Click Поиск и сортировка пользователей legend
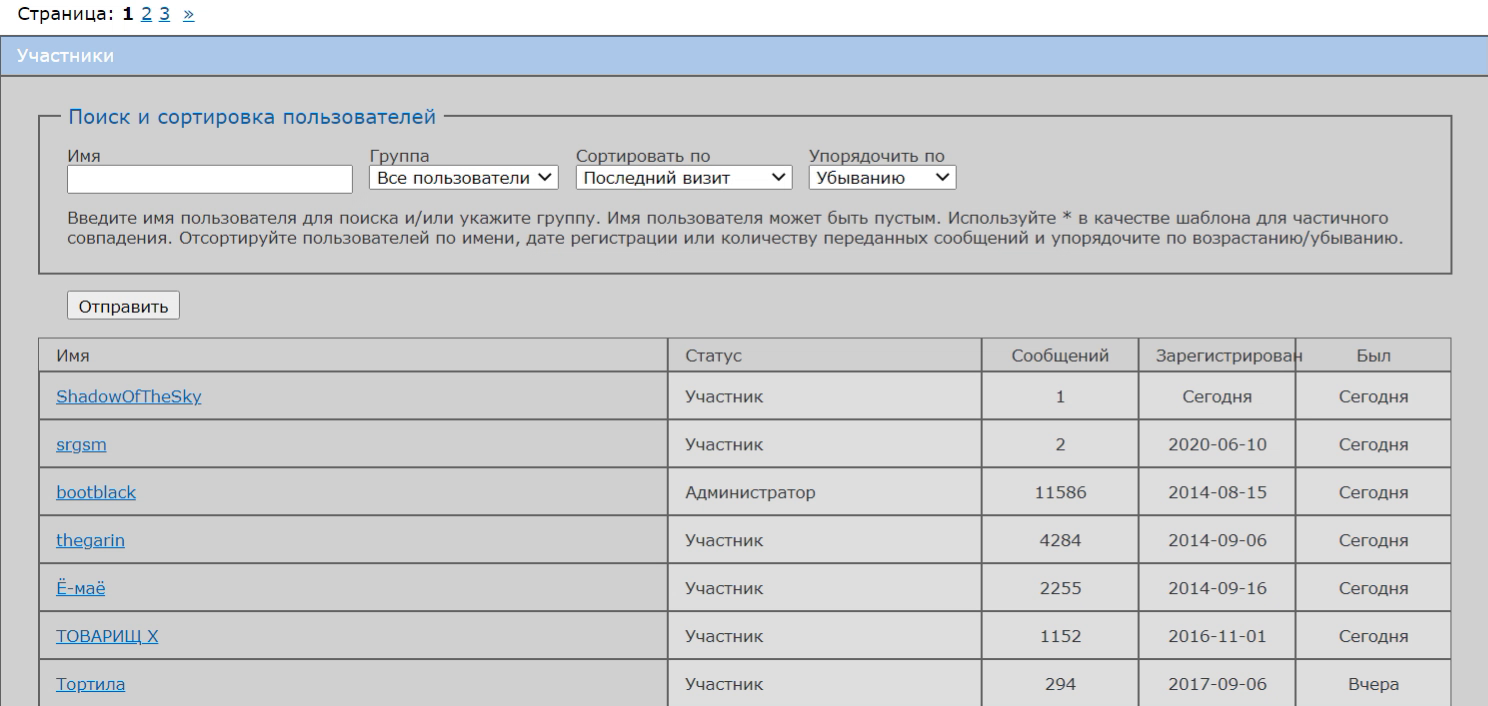Image resolution: width=1488 pixels, height=706 pixels. coord(252,117)
